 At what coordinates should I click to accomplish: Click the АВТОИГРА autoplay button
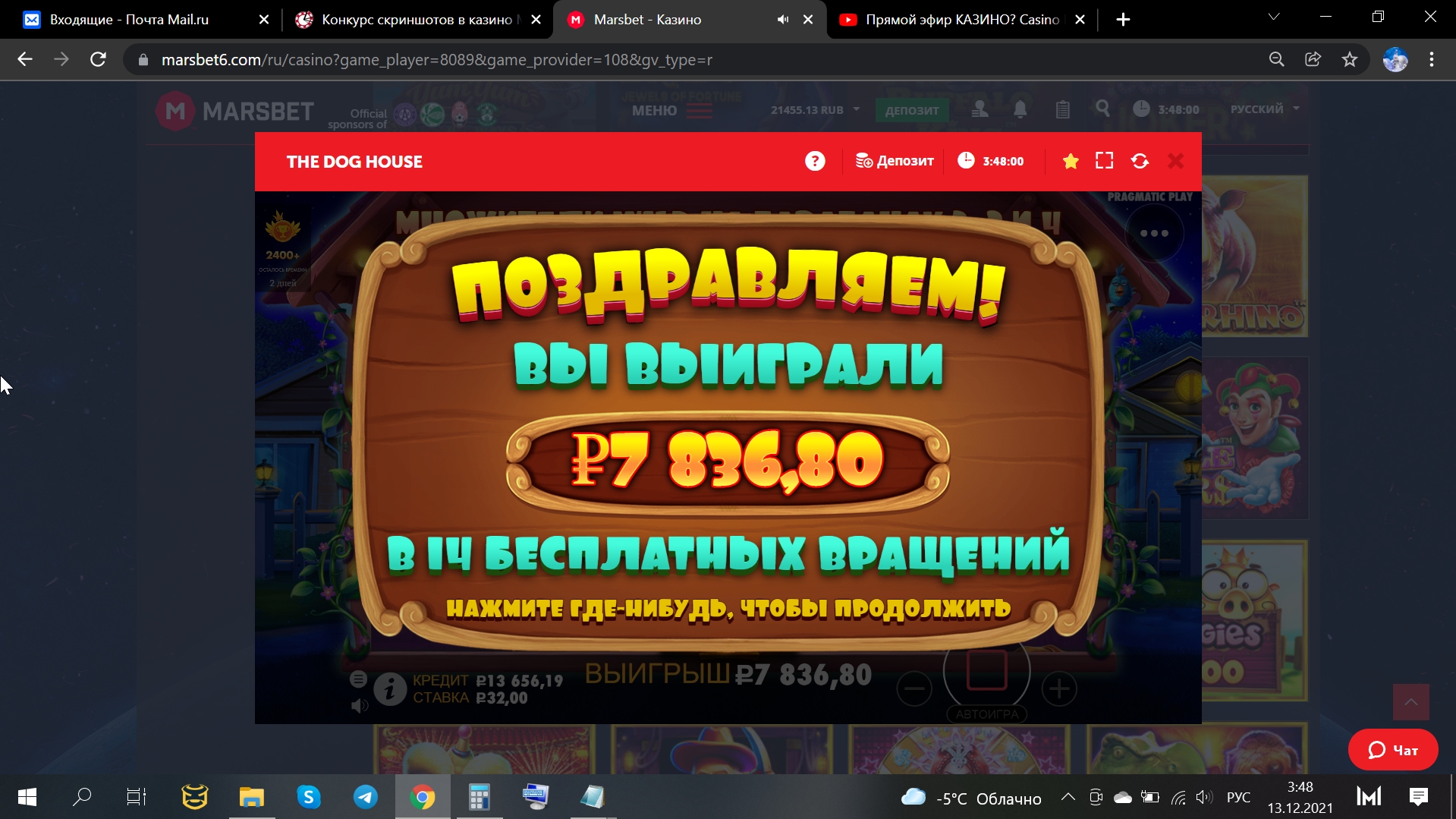(986, 714)
